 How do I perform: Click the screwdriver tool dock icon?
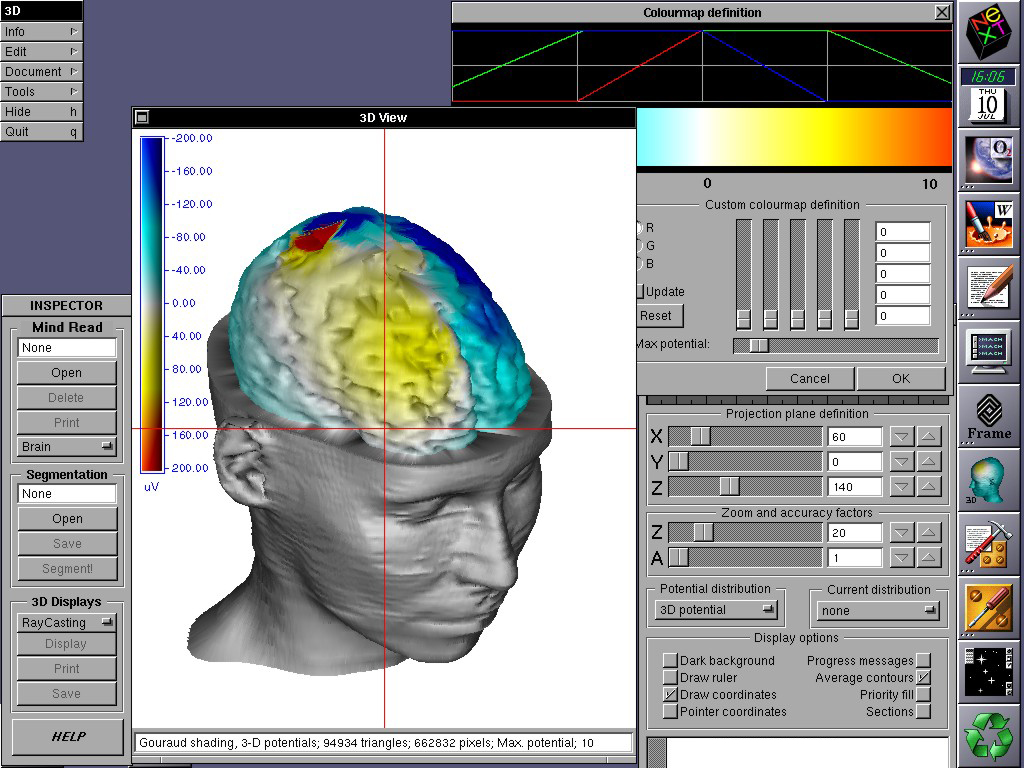988,607
